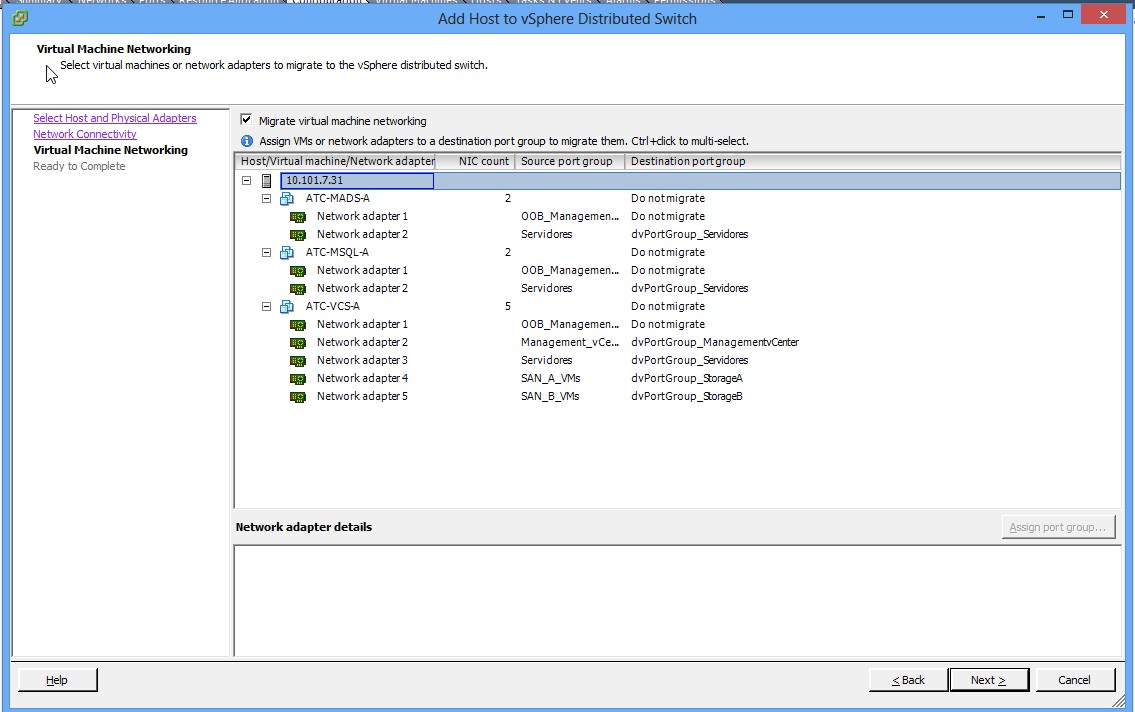1135x712 pixels.
Task: Click the ATC-MADS-A virtual machine icon
Action: coord(287,199)
